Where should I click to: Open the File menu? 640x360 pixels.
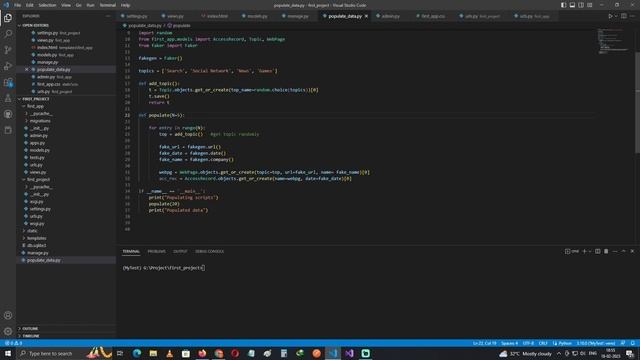18,5
